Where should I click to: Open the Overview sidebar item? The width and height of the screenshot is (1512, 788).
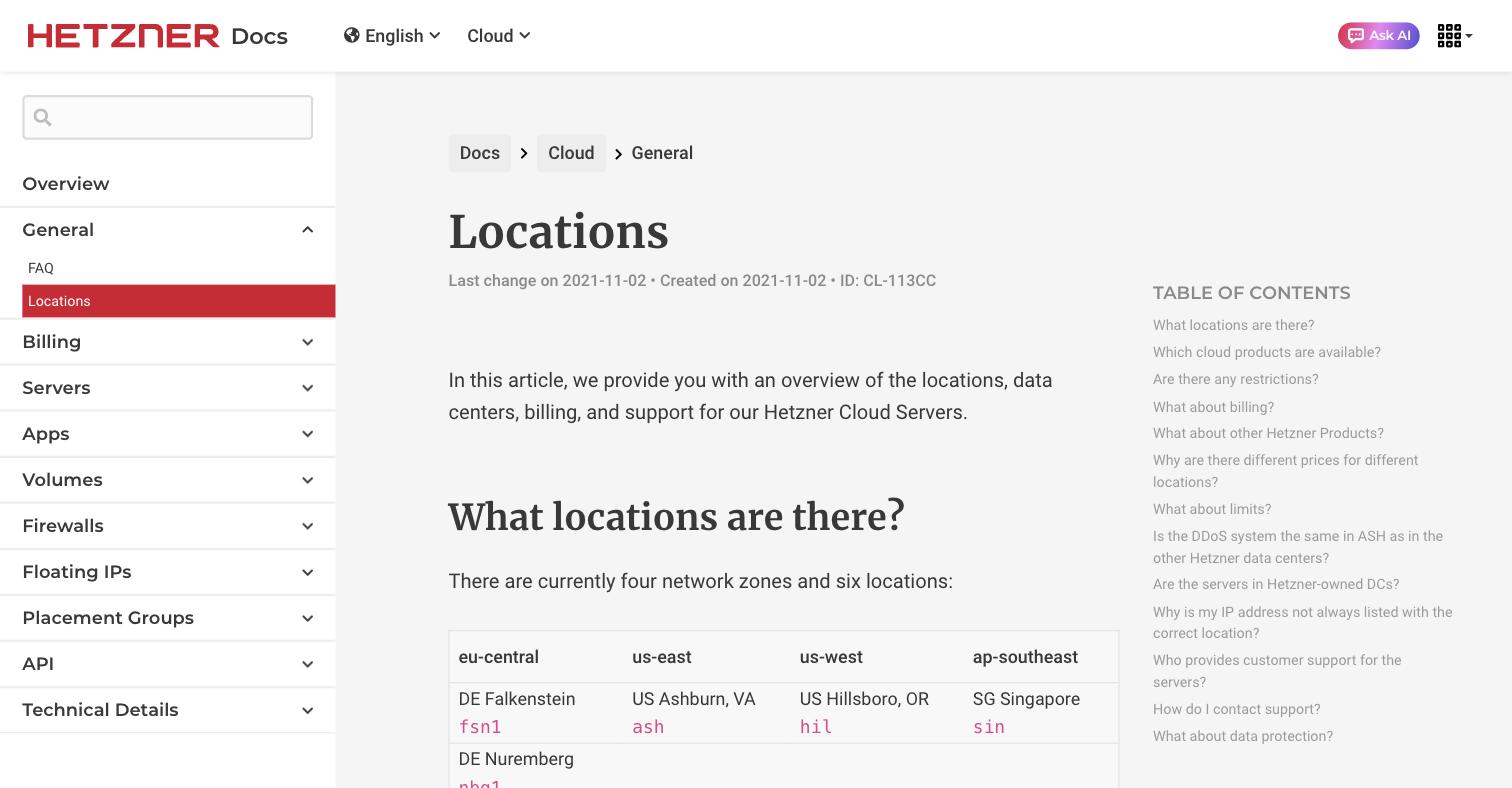(66, 184)
